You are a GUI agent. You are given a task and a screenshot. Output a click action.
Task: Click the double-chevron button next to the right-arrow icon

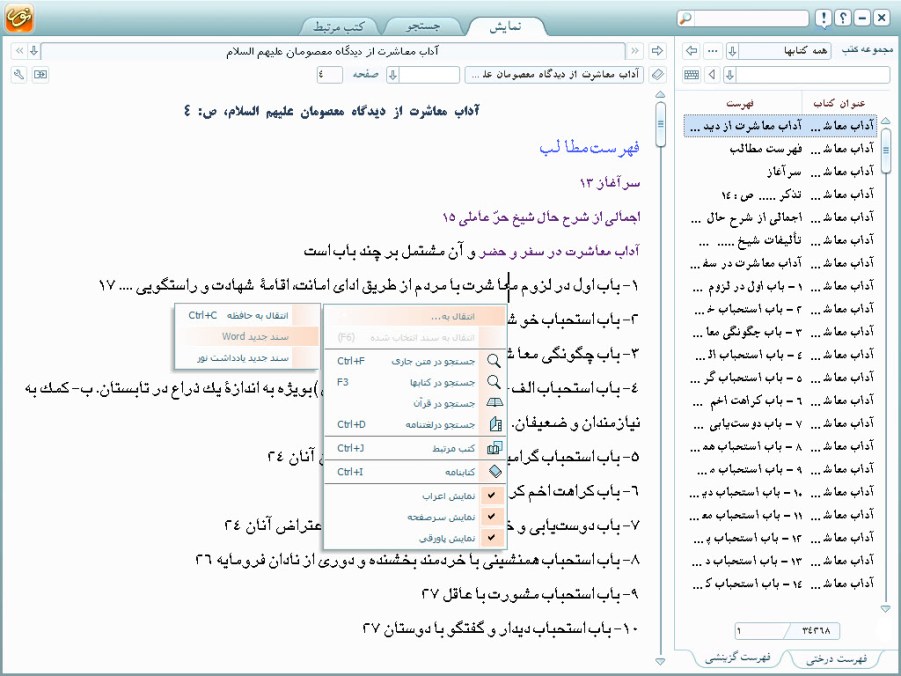tap(635, 51)
